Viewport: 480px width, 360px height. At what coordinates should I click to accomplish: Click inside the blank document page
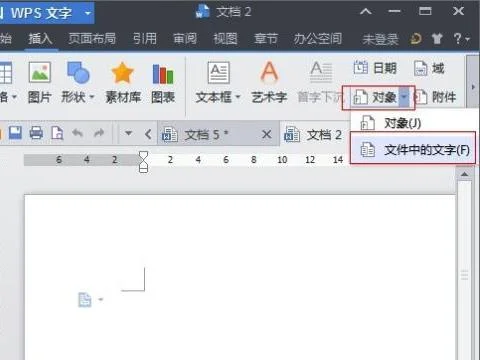pyautogui.click(x=240, y=277)
